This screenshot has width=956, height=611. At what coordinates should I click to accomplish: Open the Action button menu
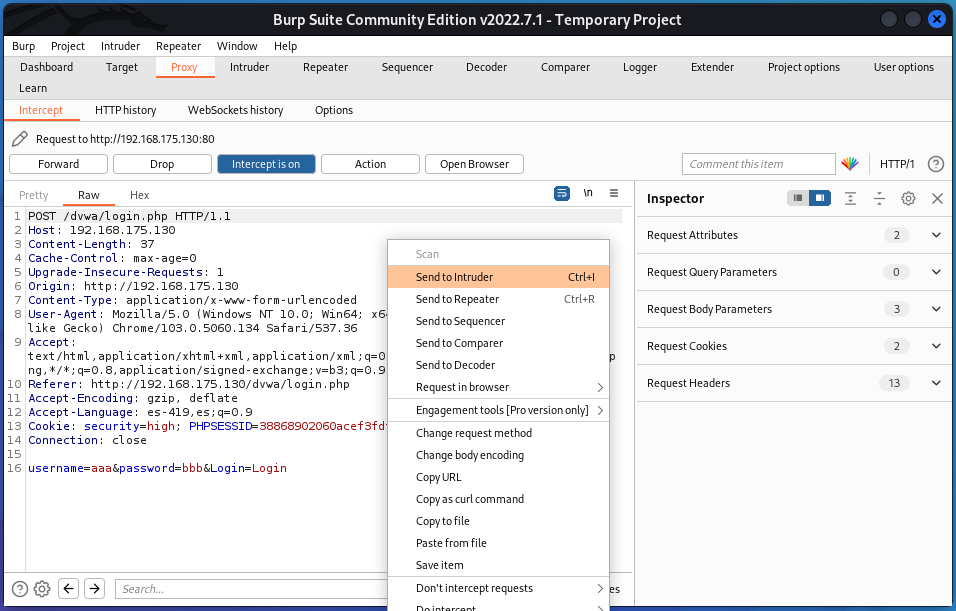(x=370, y=164)
